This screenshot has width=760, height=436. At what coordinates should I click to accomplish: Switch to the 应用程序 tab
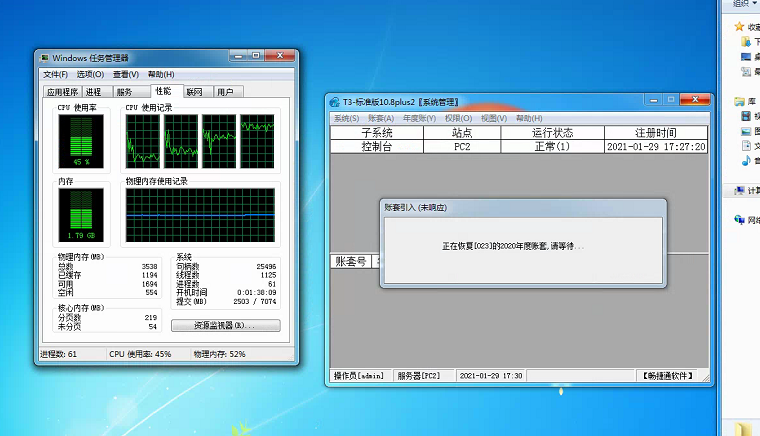point(63,92)
